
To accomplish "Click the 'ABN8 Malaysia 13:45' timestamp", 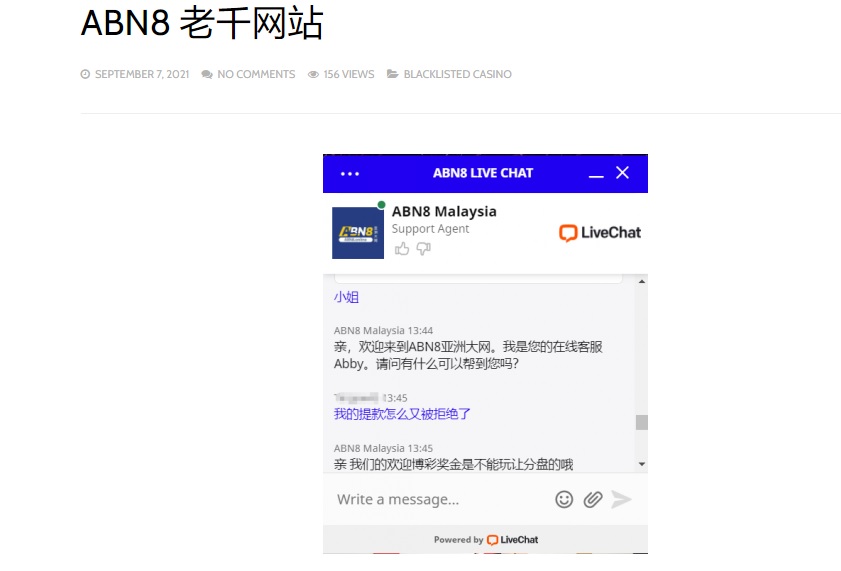I will coord(383,448).
